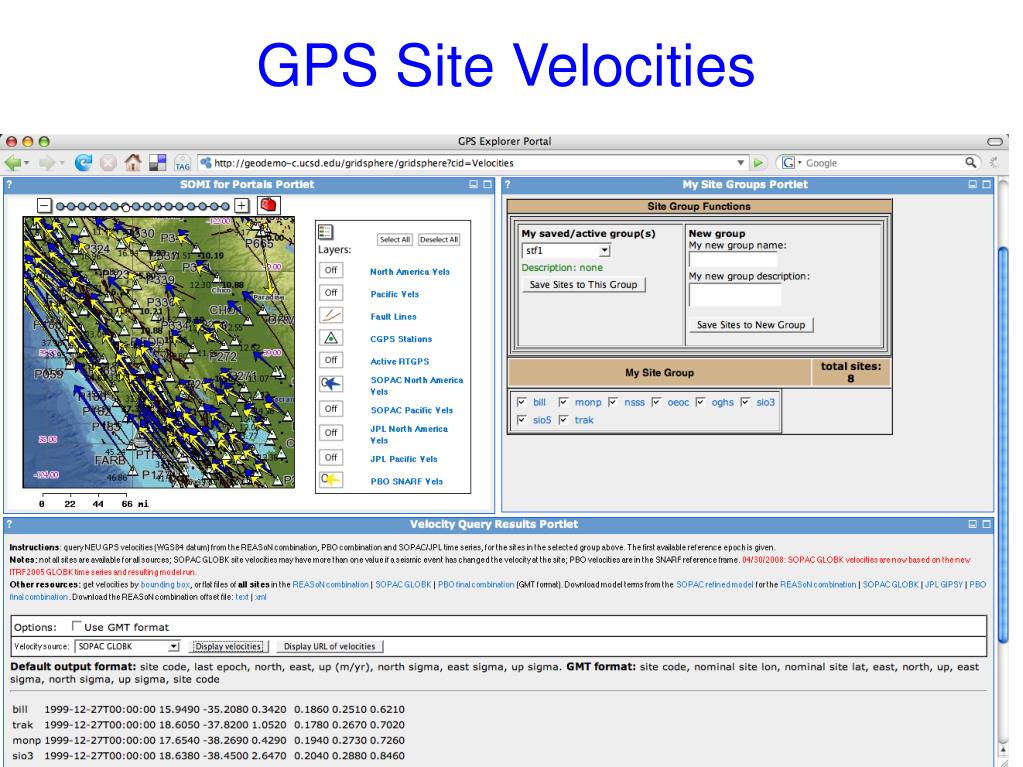
Task: Click the Stop loading icon
Action: [108, 162]
